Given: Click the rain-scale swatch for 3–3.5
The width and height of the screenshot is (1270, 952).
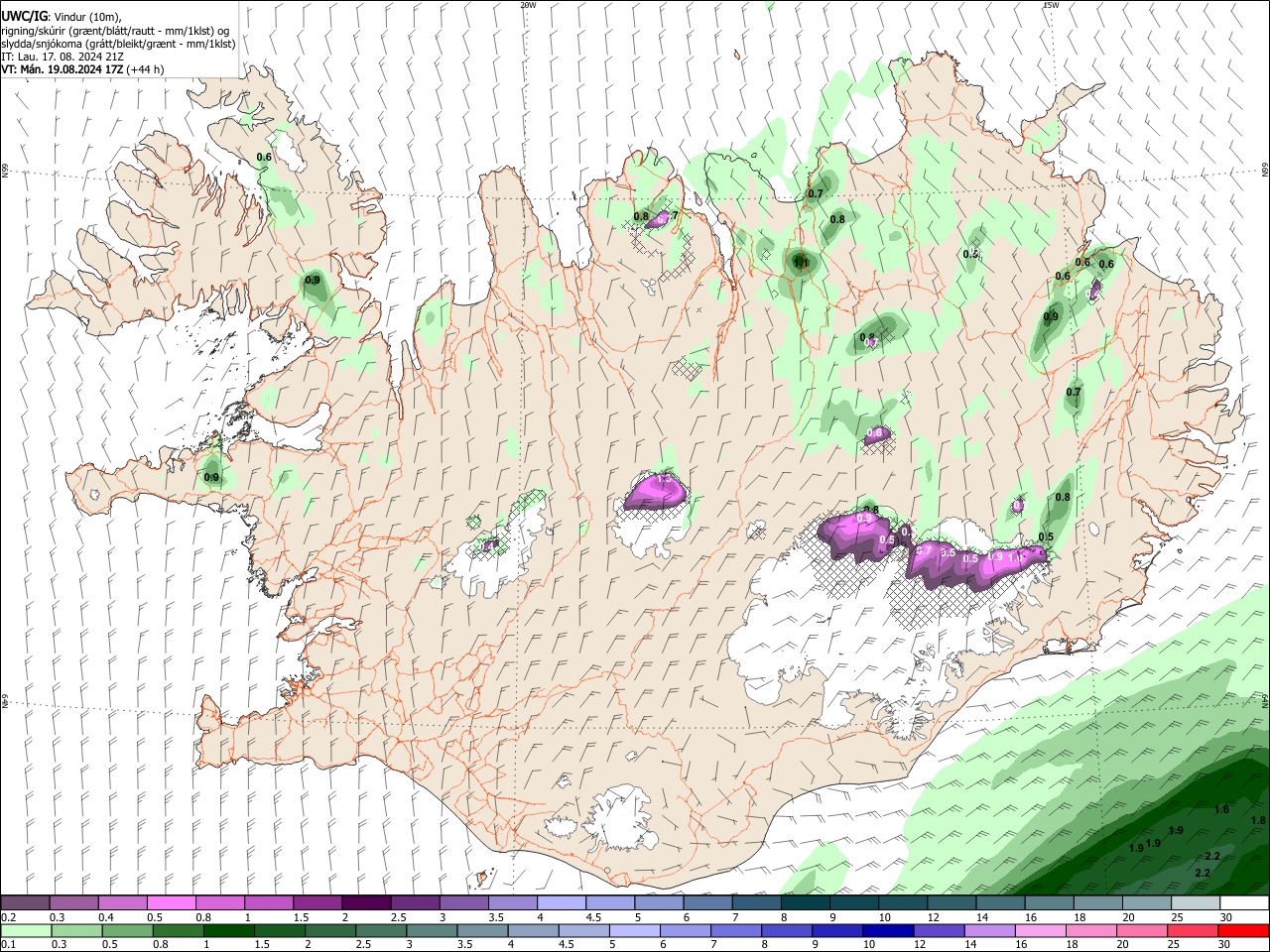Looking at the screenshot, I should 432,931.
